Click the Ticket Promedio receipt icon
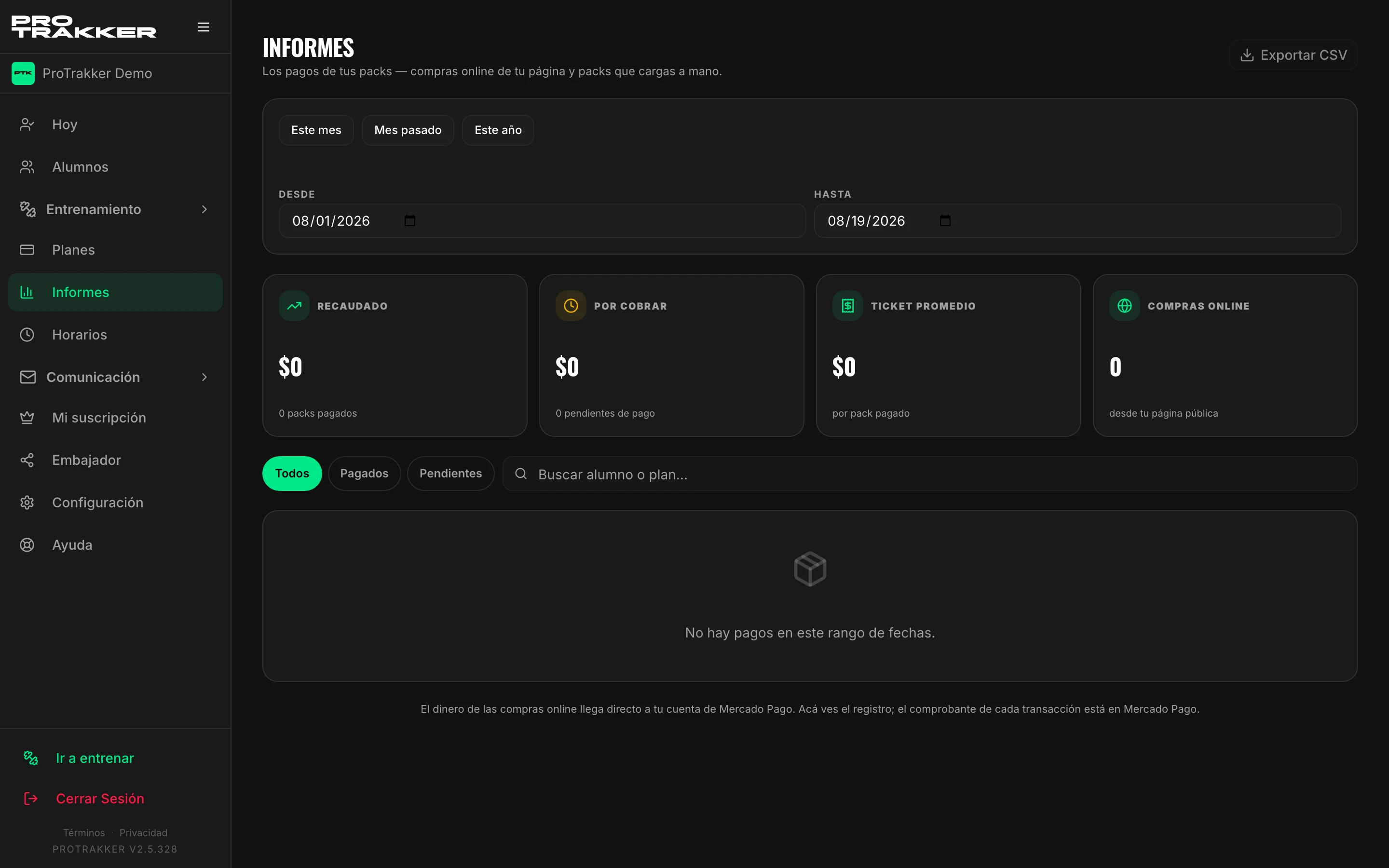 pyautogui.click(x=848, y=305)
